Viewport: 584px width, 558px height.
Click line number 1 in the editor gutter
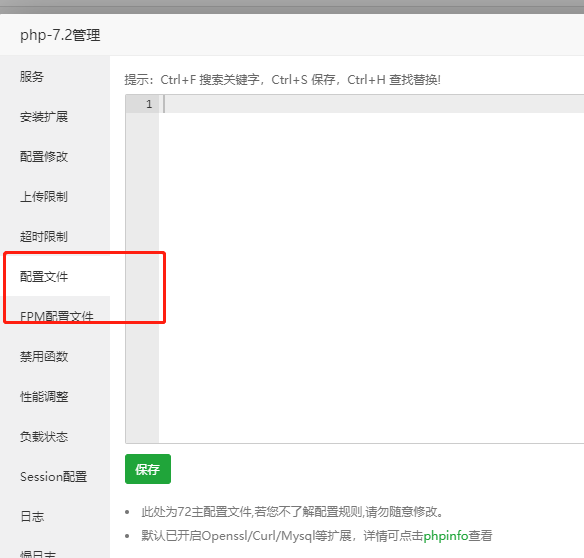[149, 104]
